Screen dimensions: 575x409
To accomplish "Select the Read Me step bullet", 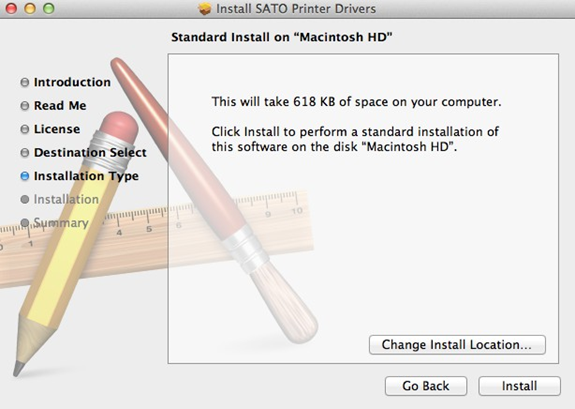I will (25, 106).
